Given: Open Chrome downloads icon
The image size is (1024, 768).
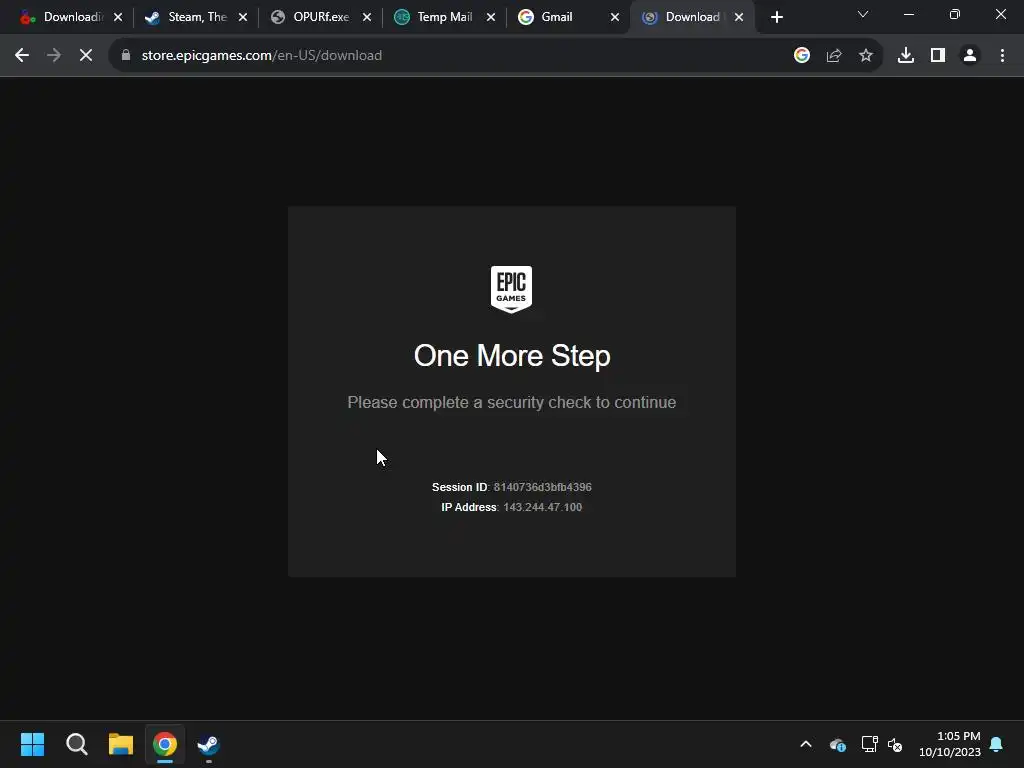Looking at the screenshot, I should click(x=906, y=56).
